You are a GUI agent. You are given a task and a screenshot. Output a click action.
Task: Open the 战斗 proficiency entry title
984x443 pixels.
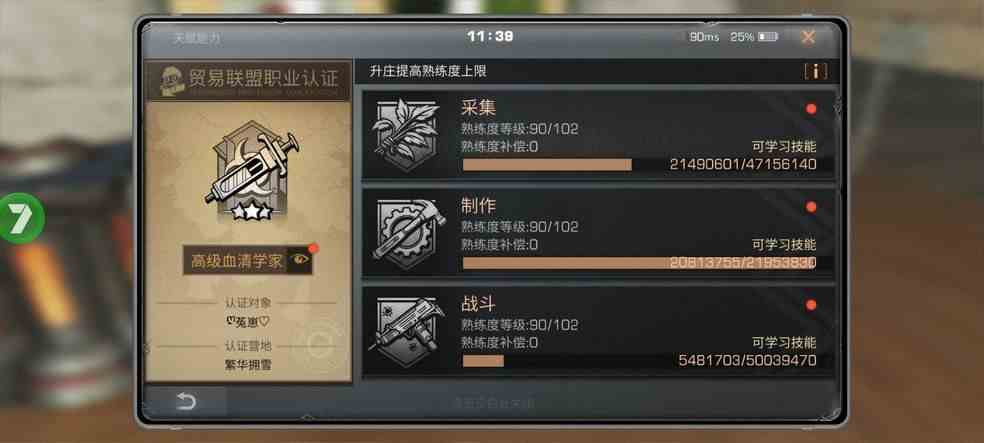479,304
